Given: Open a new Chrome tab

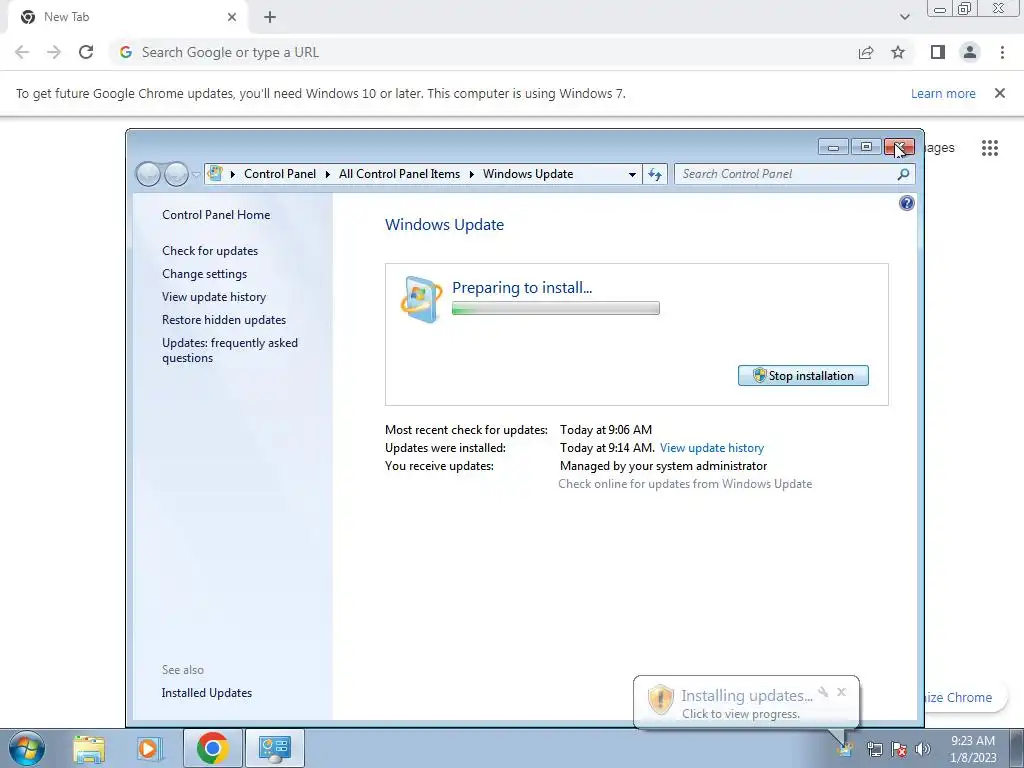Looking at the screenshot, I should (x=270, y=17).
